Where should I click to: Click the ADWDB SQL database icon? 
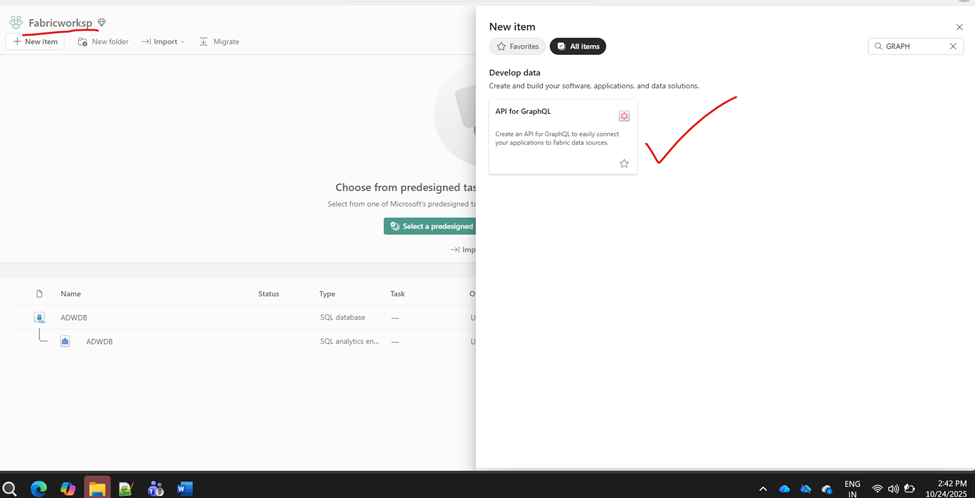(40, 317)
